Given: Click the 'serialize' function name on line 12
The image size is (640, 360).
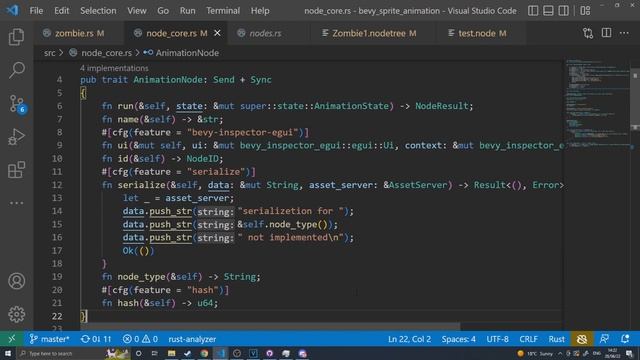Looking at the screenshot, I should [x=141, y=185].
